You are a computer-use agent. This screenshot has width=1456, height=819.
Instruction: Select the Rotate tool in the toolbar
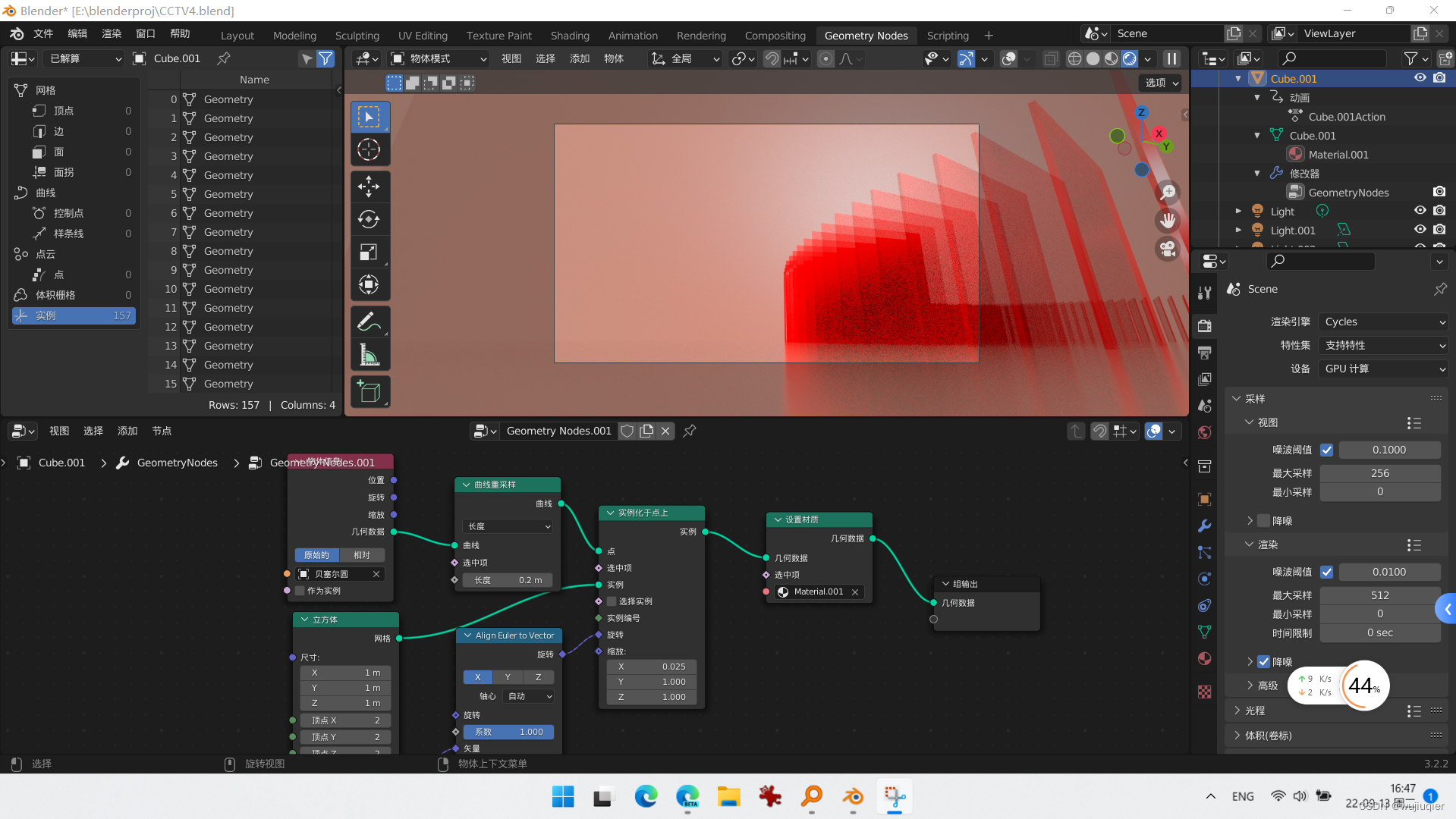click(370, 219)
